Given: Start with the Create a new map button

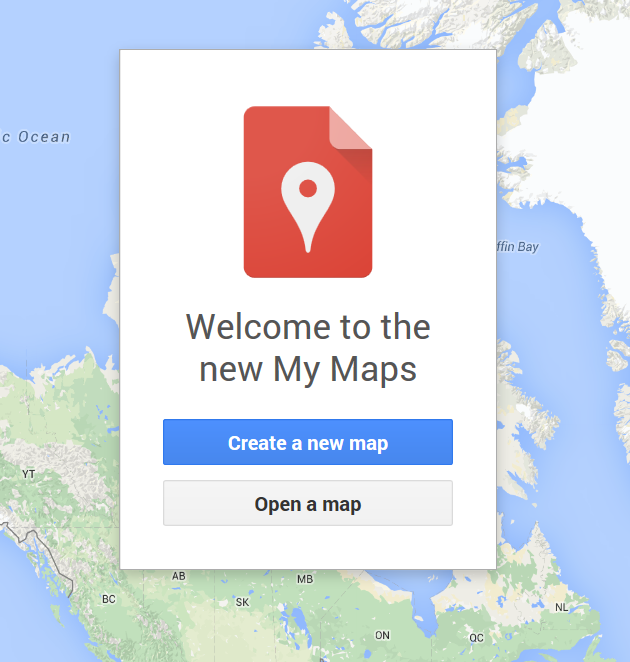Looking at the screenshot, I should pos(308,442).
